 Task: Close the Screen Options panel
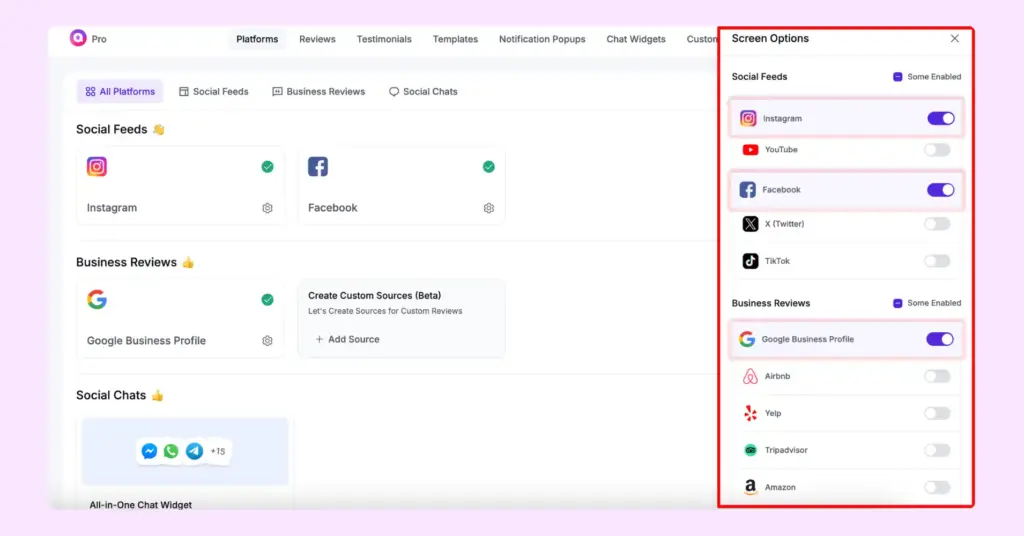pos(955,39)
